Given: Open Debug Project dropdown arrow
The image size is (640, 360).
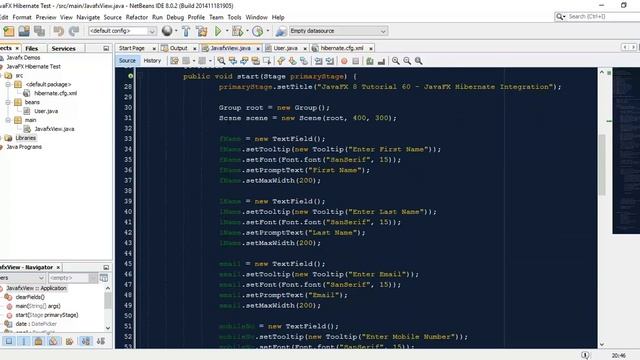Looking at the screenshot, I should (247, 31).
